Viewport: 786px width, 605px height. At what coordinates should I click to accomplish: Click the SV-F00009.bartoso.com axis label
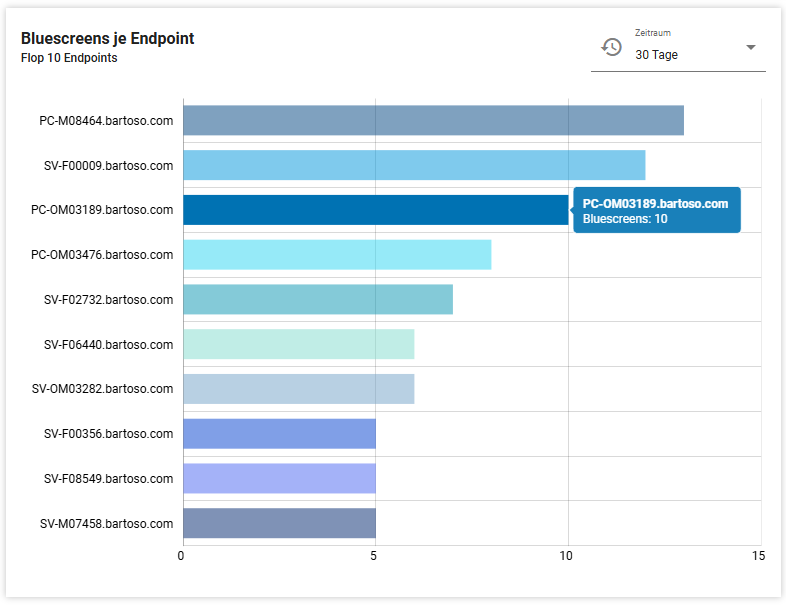(108, 166)
